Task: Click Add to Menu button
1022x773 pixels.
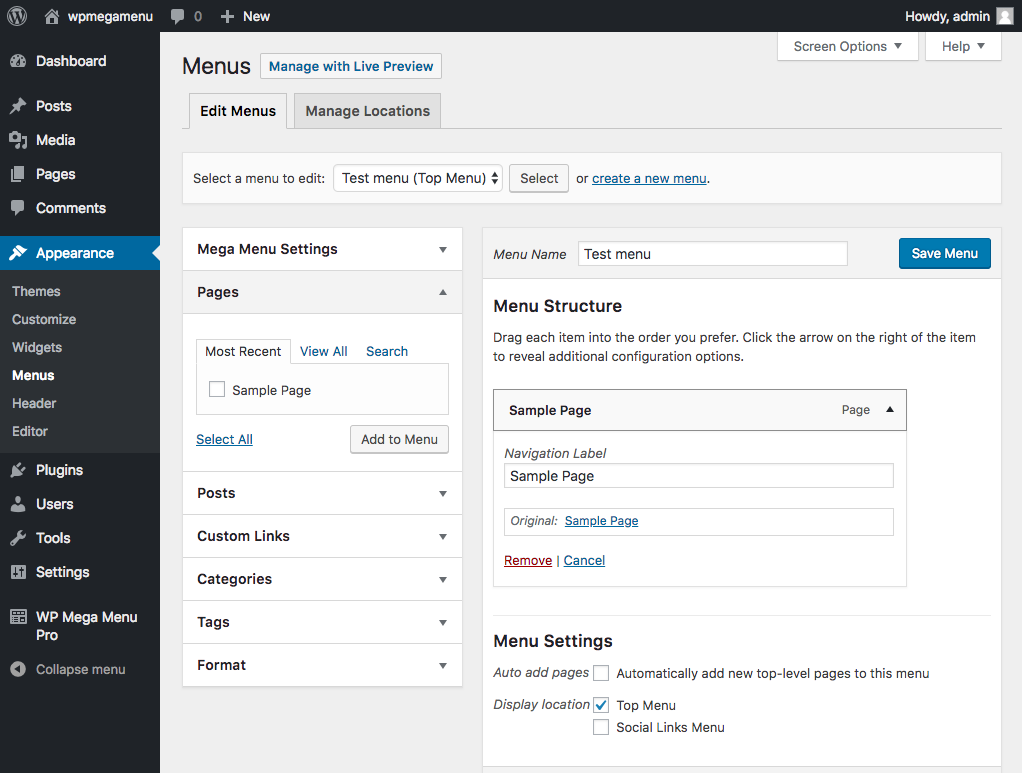Action: point(400,439)
